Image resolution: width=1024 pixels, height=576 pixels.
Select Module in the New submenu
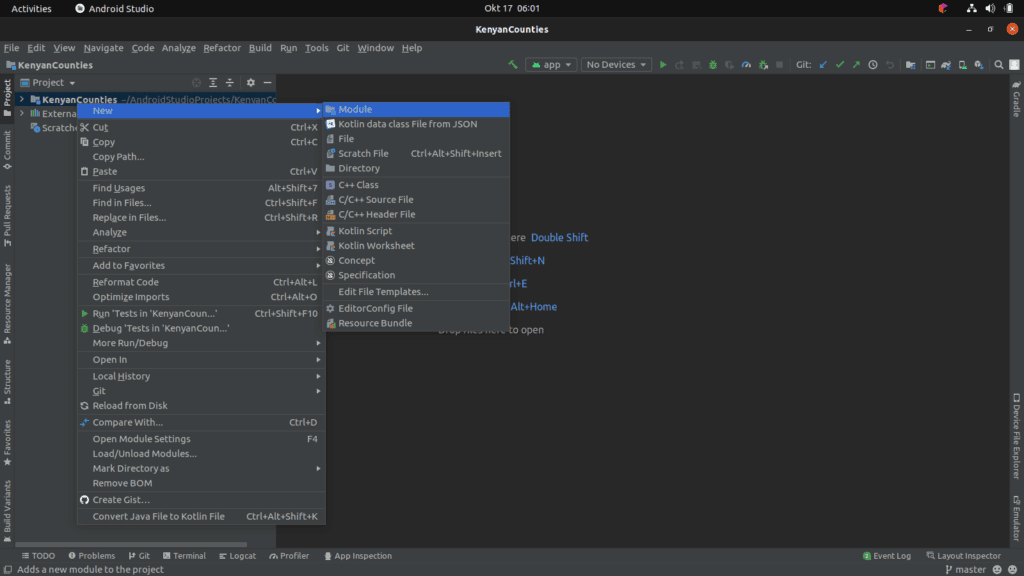355,109
